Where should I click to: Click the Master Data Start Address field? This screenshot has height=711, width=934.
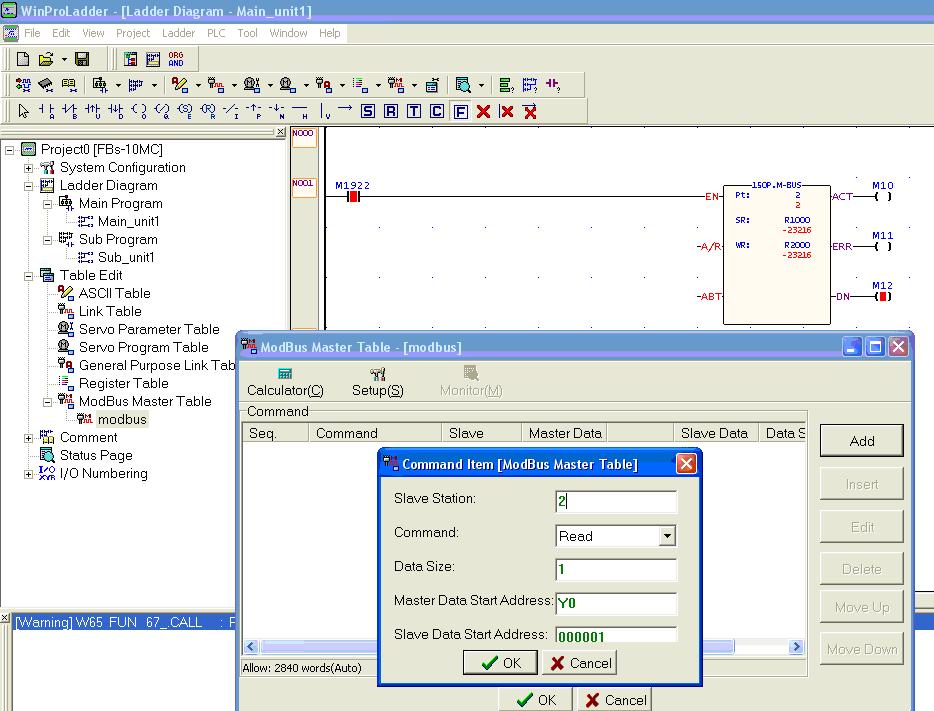click(x=616, y=603)
